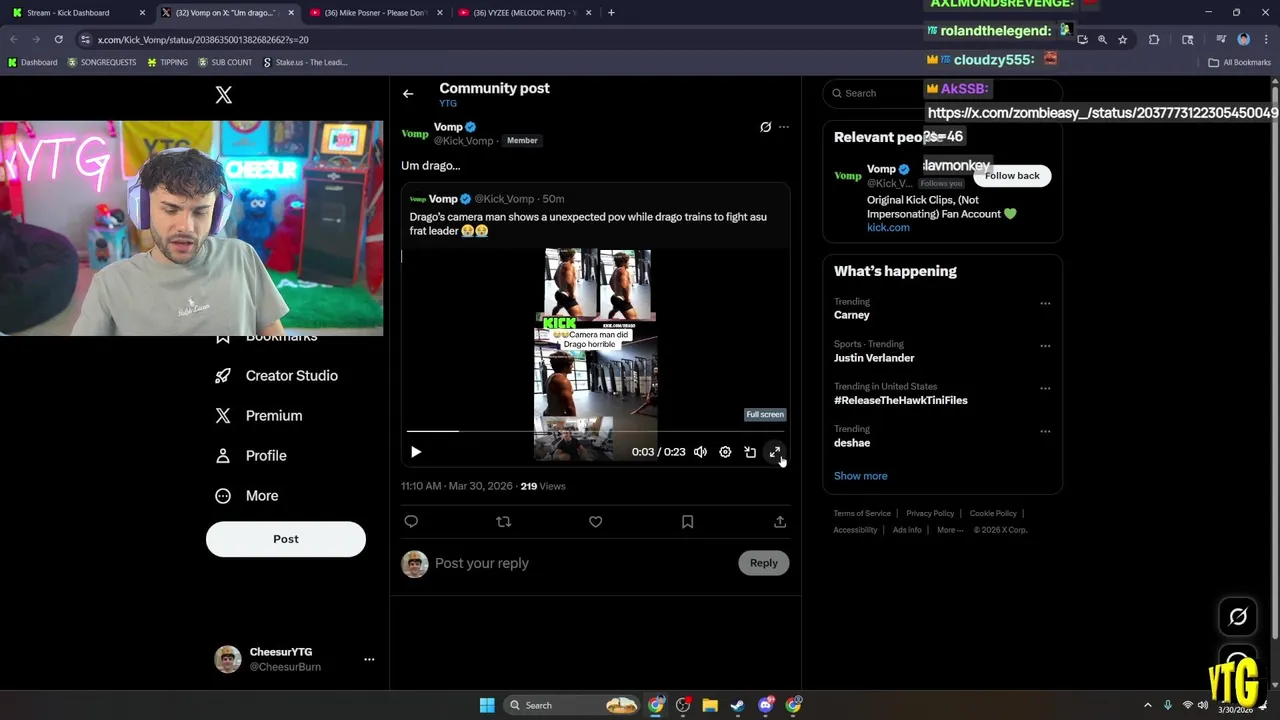Viewport: 1280px width, 720px height.
Task: Click the YTG community label
Action: click(x=448, y=104)
